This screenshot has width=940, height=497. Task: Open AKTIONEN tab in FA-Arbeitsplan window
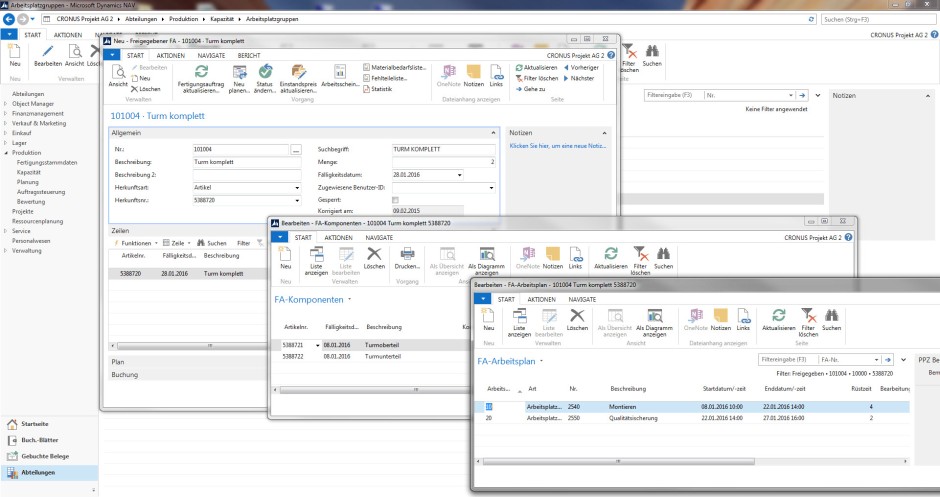pos(541,299)
